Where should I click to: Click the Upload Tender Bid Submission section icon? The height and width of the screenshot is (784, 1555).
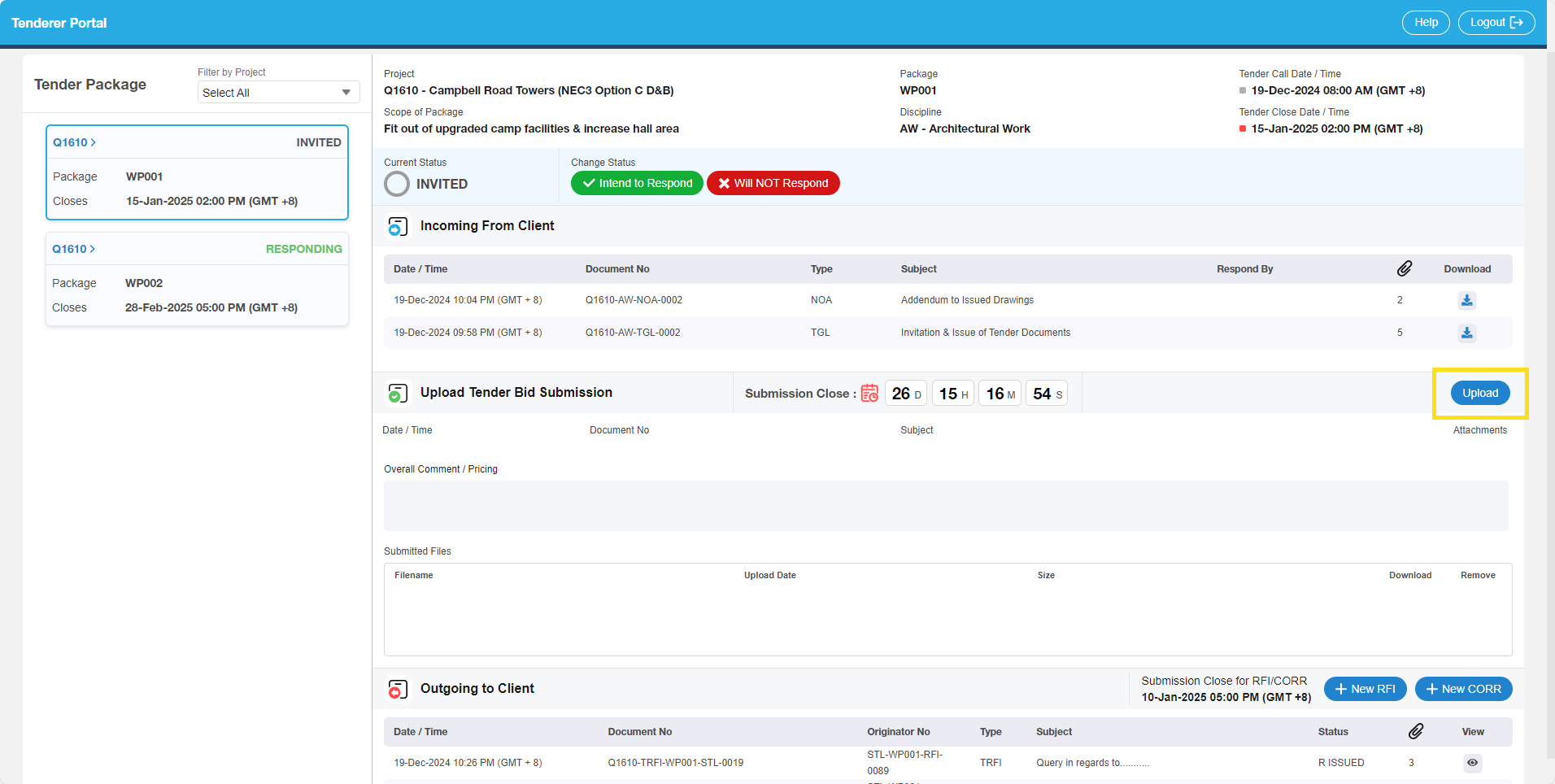[x=398, y=393]
